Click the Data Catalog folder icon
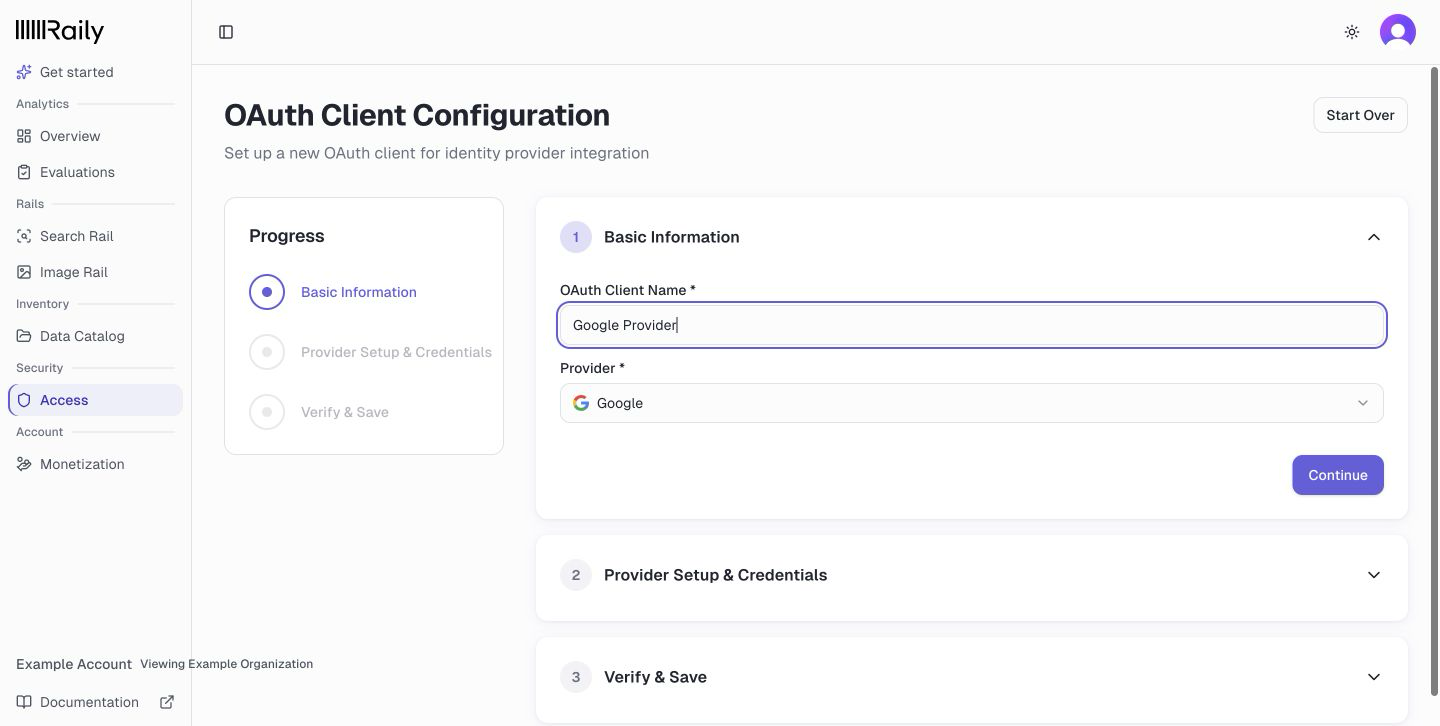This screenshot has height=726, width=1440. (x=24, y=336)
